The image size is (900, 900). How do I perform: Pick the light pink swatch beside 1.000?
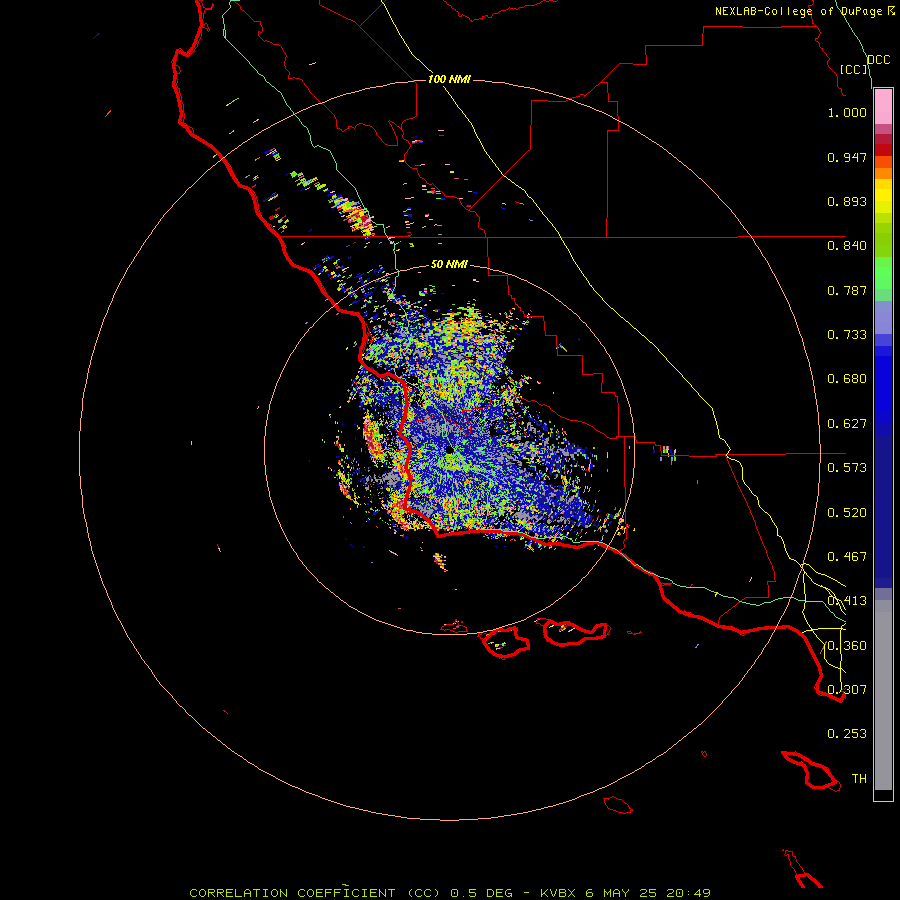click(x=883, y=107)
